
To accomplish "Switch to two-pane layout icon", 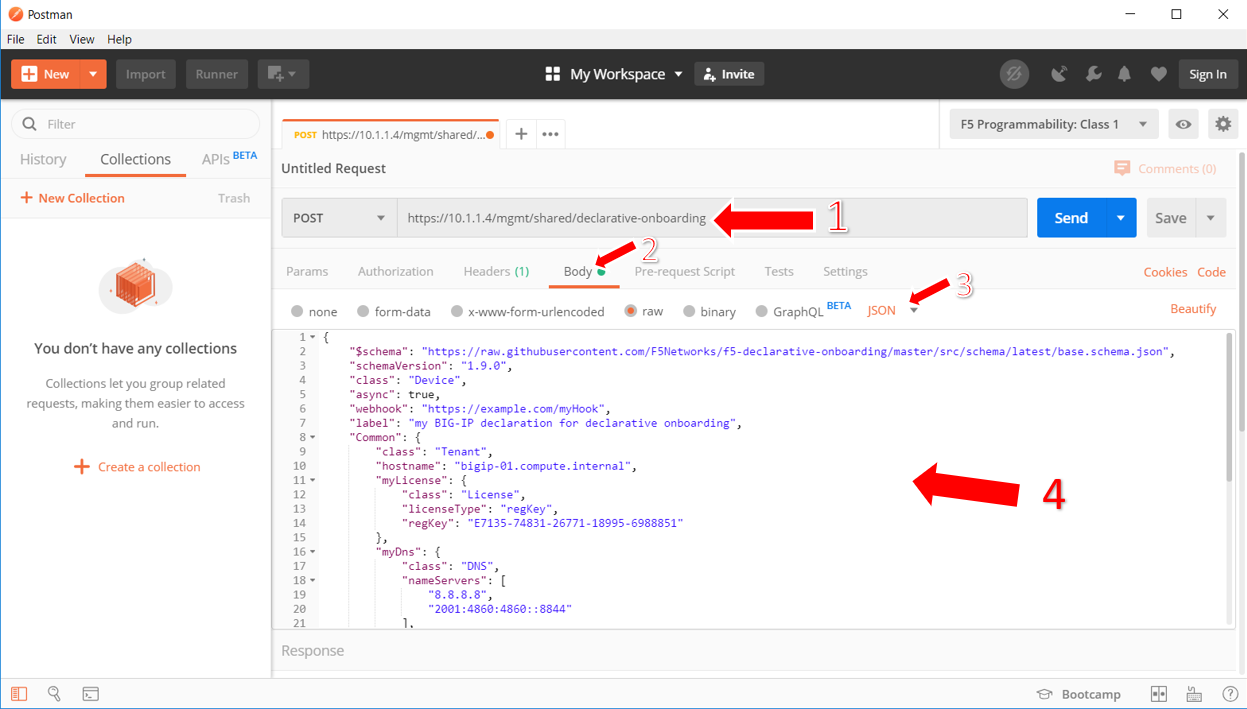I will (x=1159, y=694).
